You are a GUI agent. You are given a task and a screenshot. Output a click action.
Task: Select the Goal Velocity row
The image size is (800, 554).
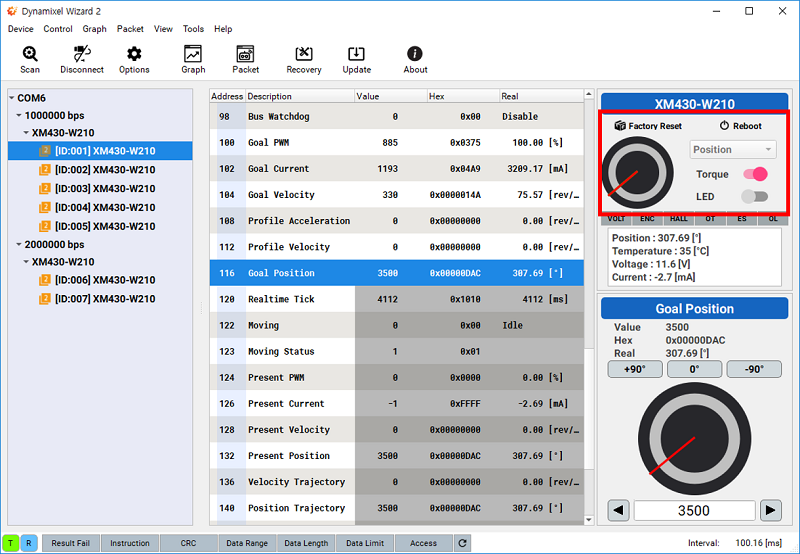tap(396, 194)
